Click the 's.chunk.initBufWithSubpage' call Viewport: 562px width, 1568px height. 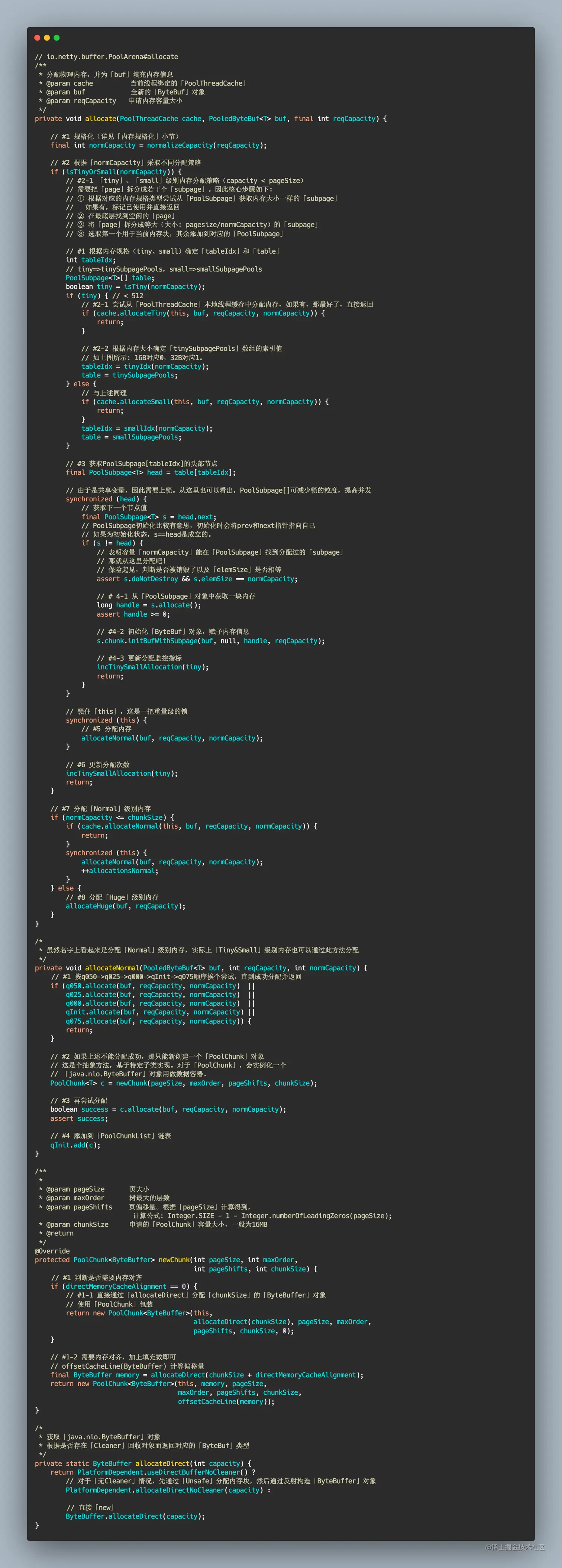pyautogui.click(x=210, y=641)
